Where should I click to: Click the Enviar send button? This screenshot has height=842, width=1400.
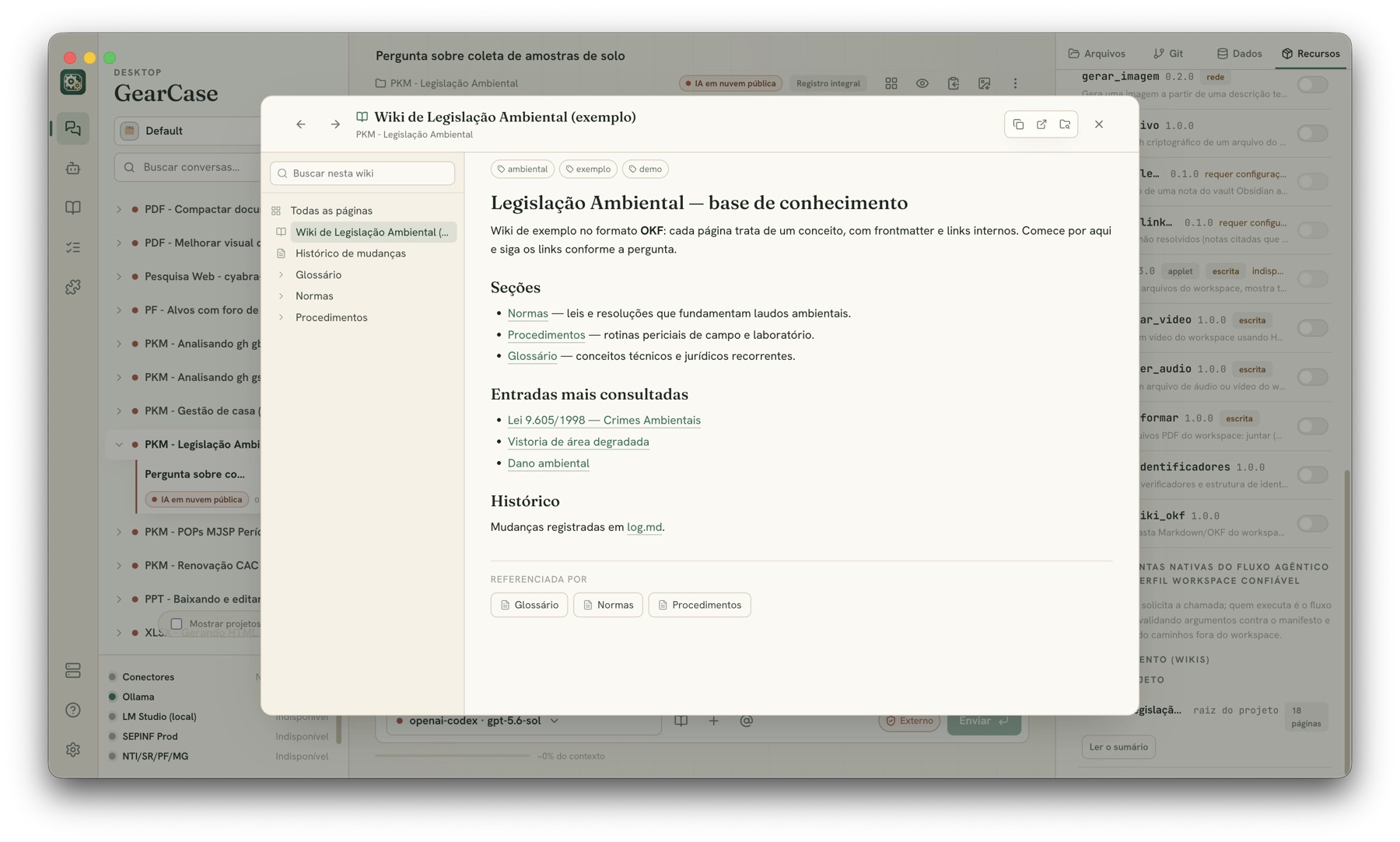[x=984, y=721]
